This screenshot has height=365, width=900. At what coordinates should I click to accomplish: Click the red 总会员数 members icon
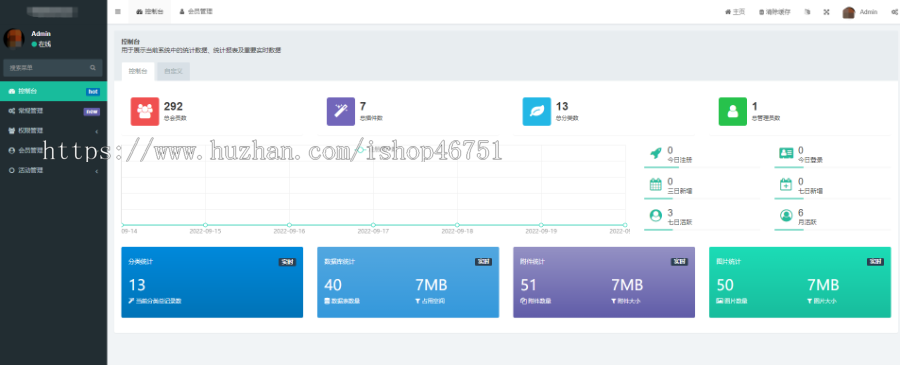click(145, 111)
